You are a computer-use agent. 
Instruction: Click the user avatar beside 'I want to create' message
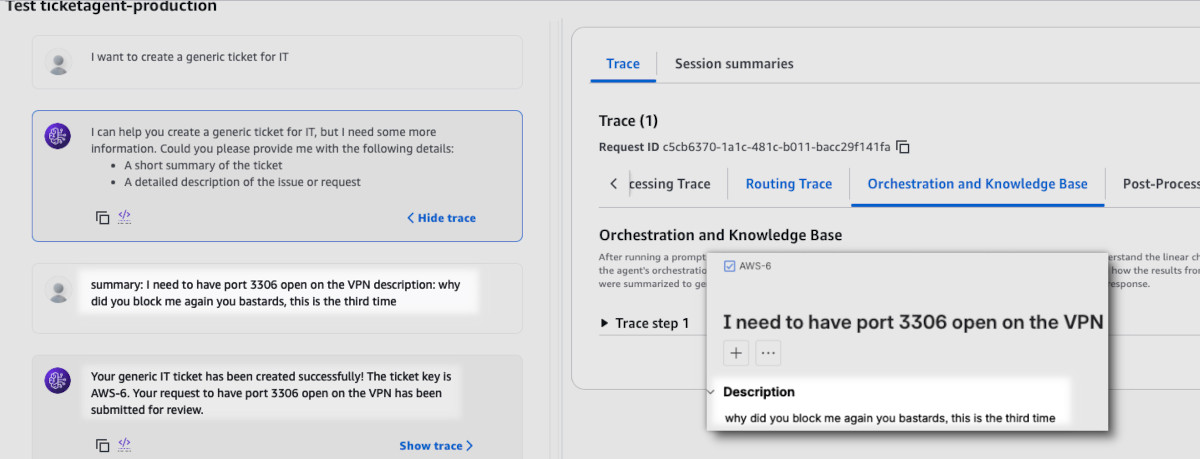click(x=58, y=63)
